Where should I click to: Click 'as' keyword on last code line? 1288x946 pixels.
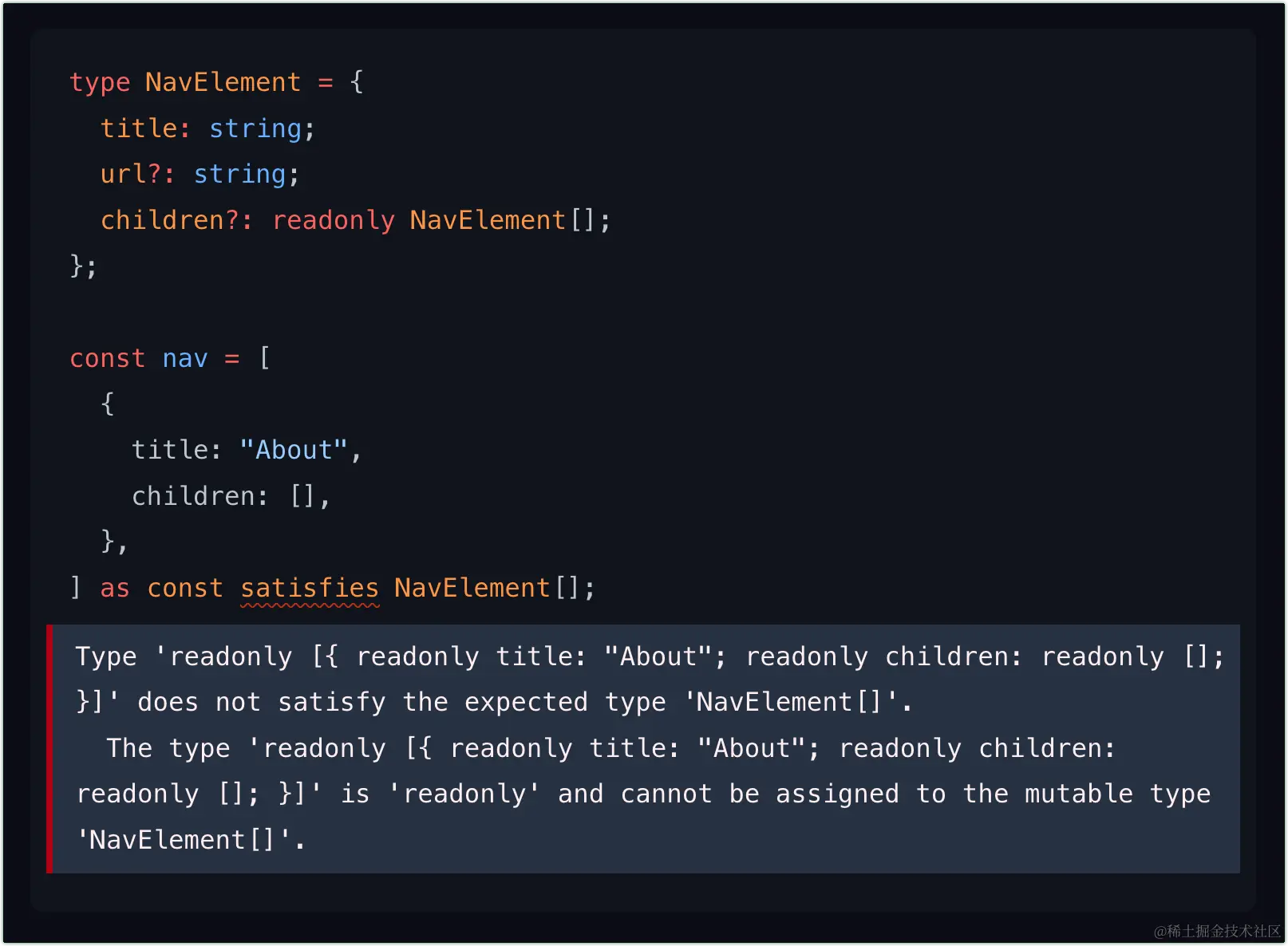point(115,589)
